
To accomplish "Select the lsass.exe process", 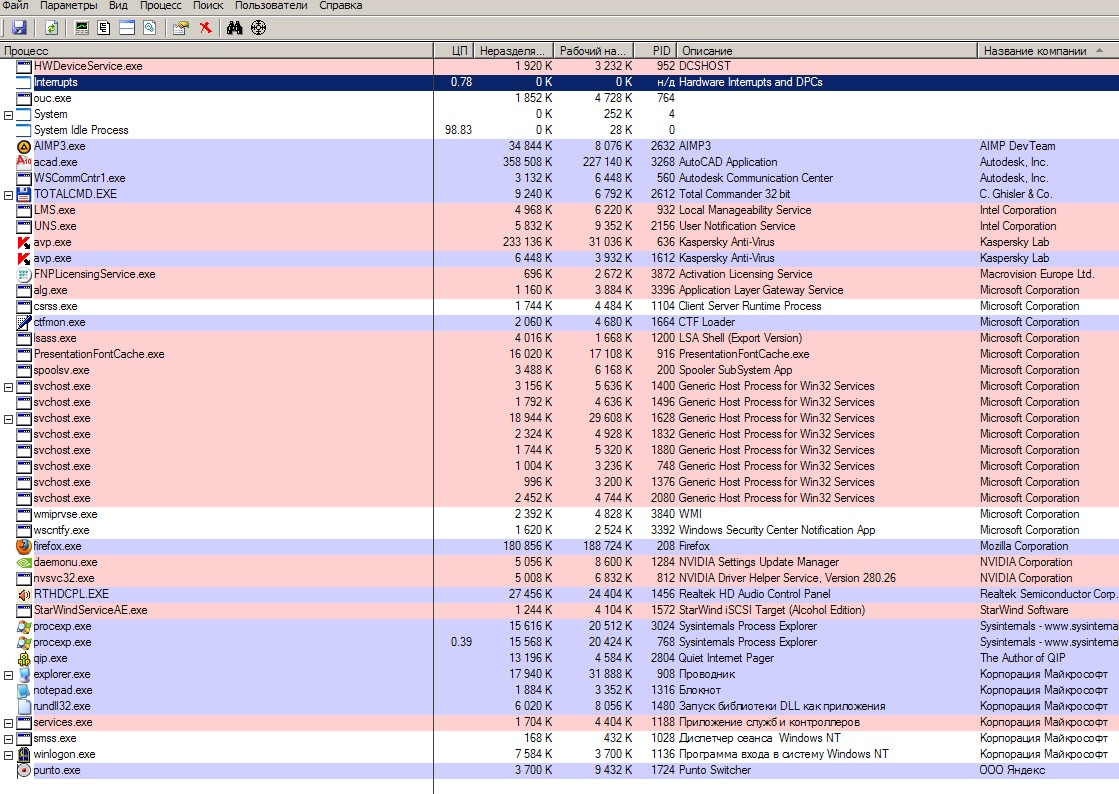I will 54,338.
